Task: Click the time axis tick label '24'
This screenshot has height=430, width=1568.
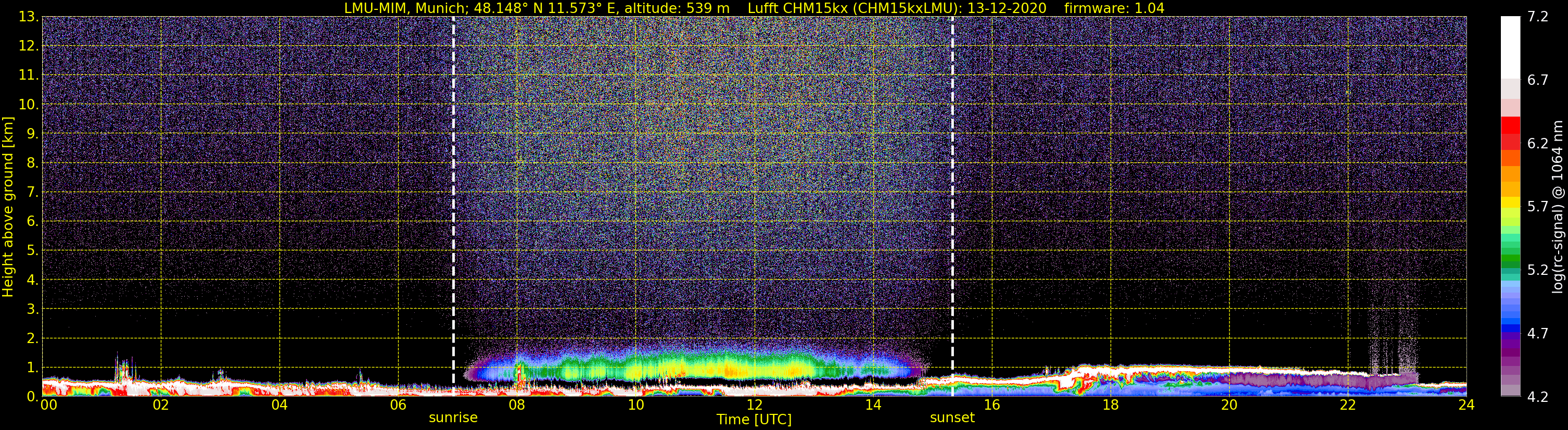Action: tap(1467, 405)
